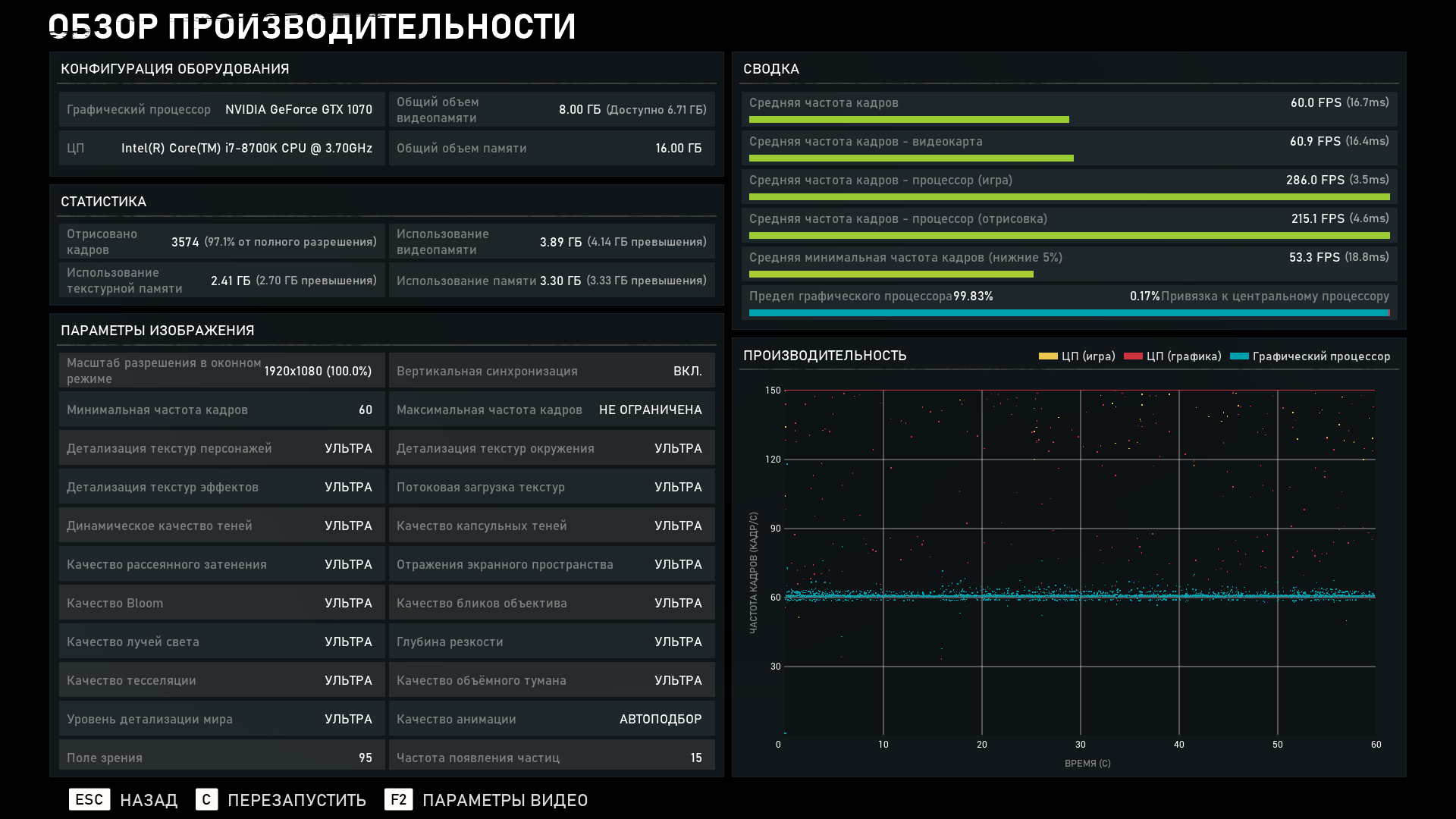Select the Качество анимации АВТОПОДБОР row
The height and width of the screenshot is (819, 1456).
pos(551,719)
